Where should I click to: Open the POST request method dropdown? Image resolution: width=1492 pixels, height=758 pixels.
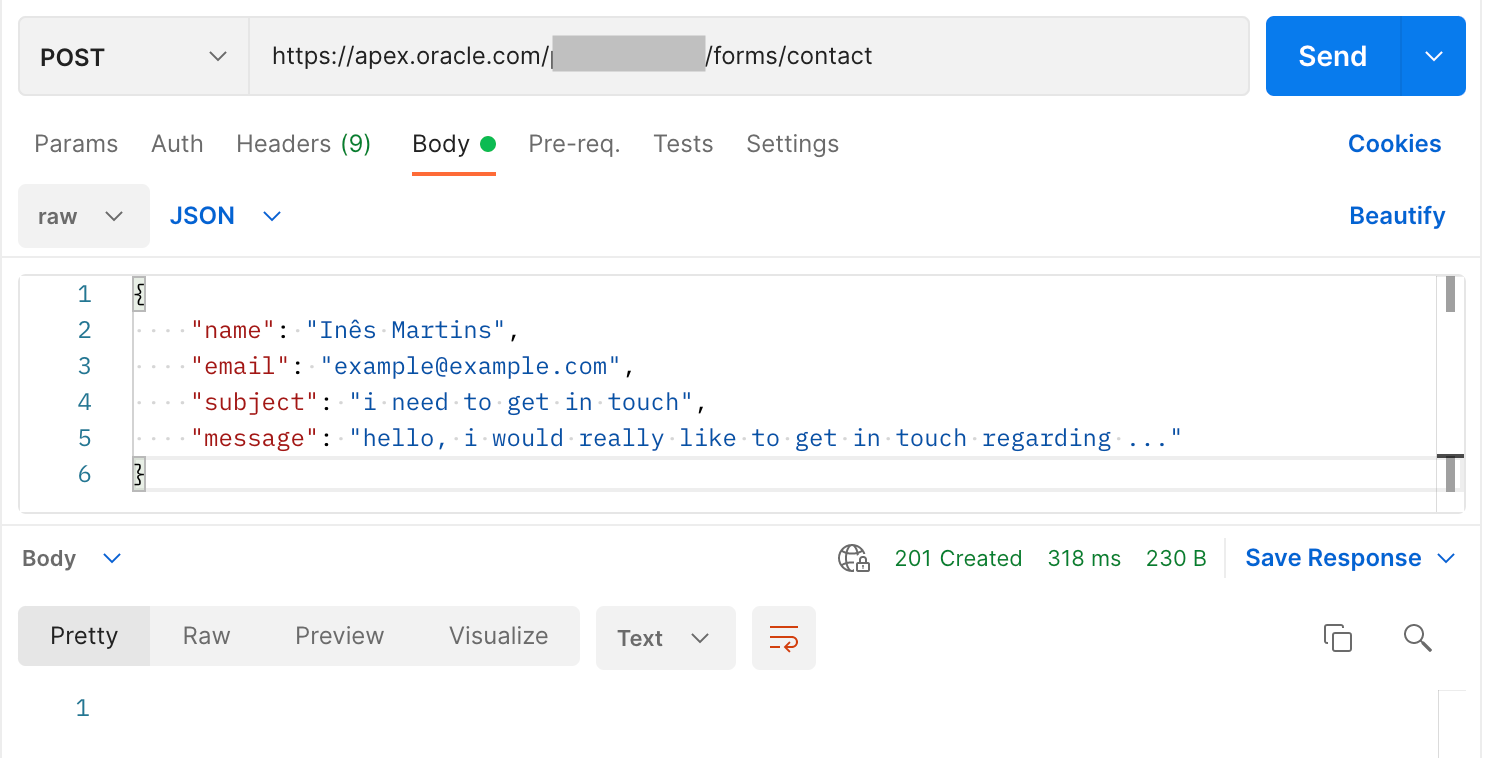tap(133, 57)
